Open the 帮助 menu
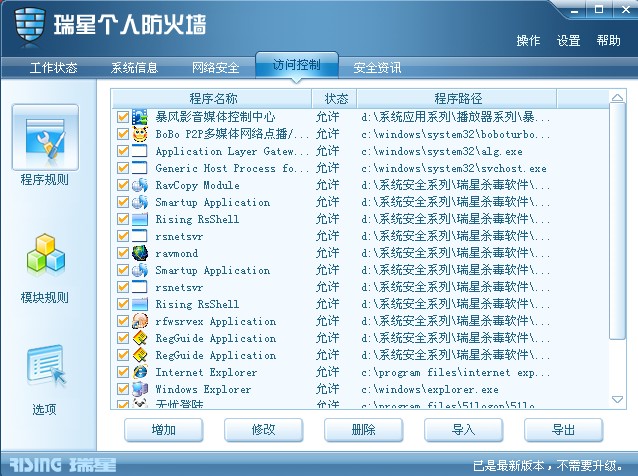 [x=608, y=41]
